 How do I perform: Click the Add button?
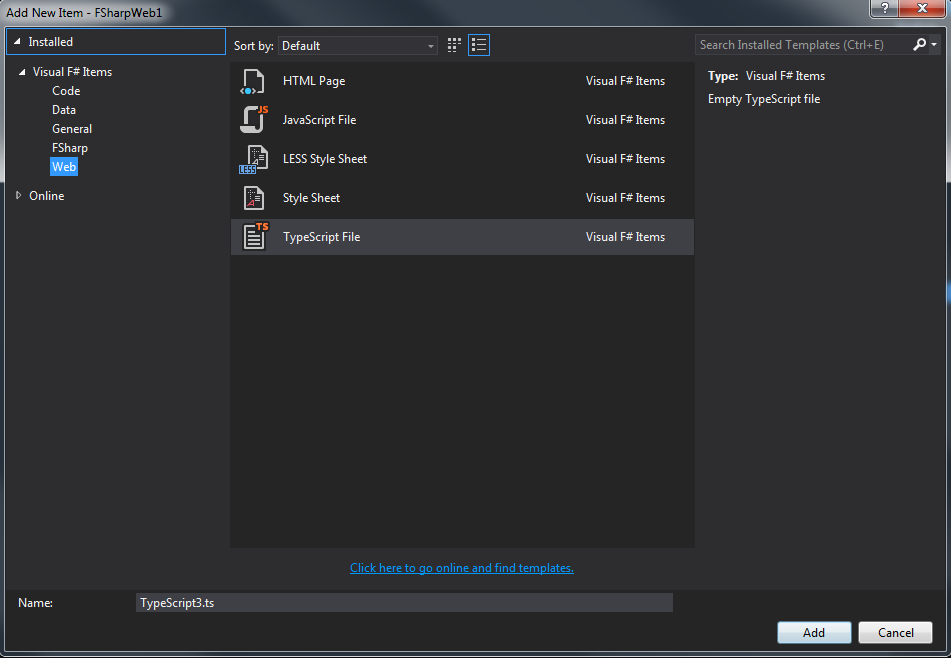tap(813, 632)
